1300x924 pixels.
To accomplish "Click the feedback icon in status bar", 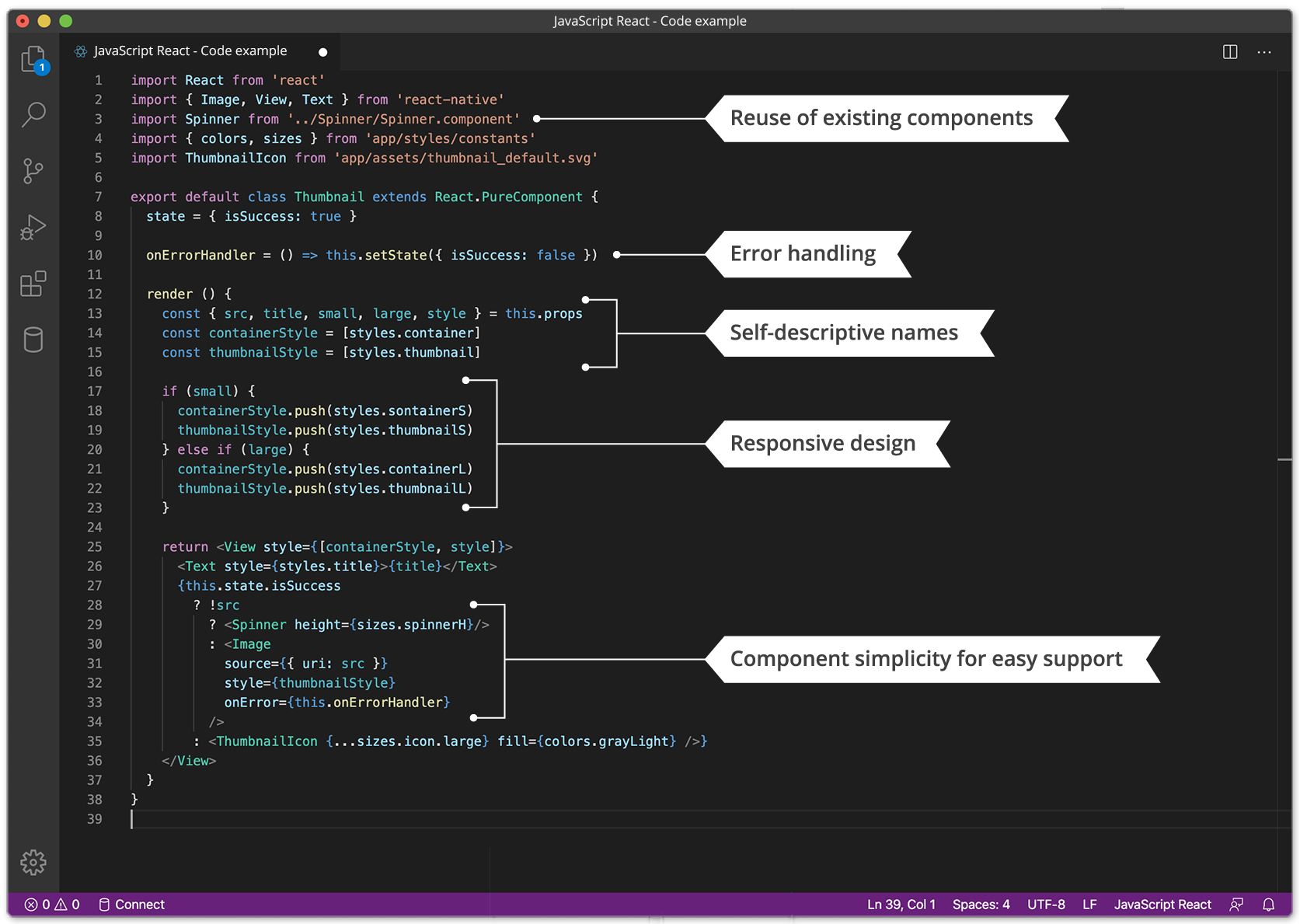I will coord(1236,905).
